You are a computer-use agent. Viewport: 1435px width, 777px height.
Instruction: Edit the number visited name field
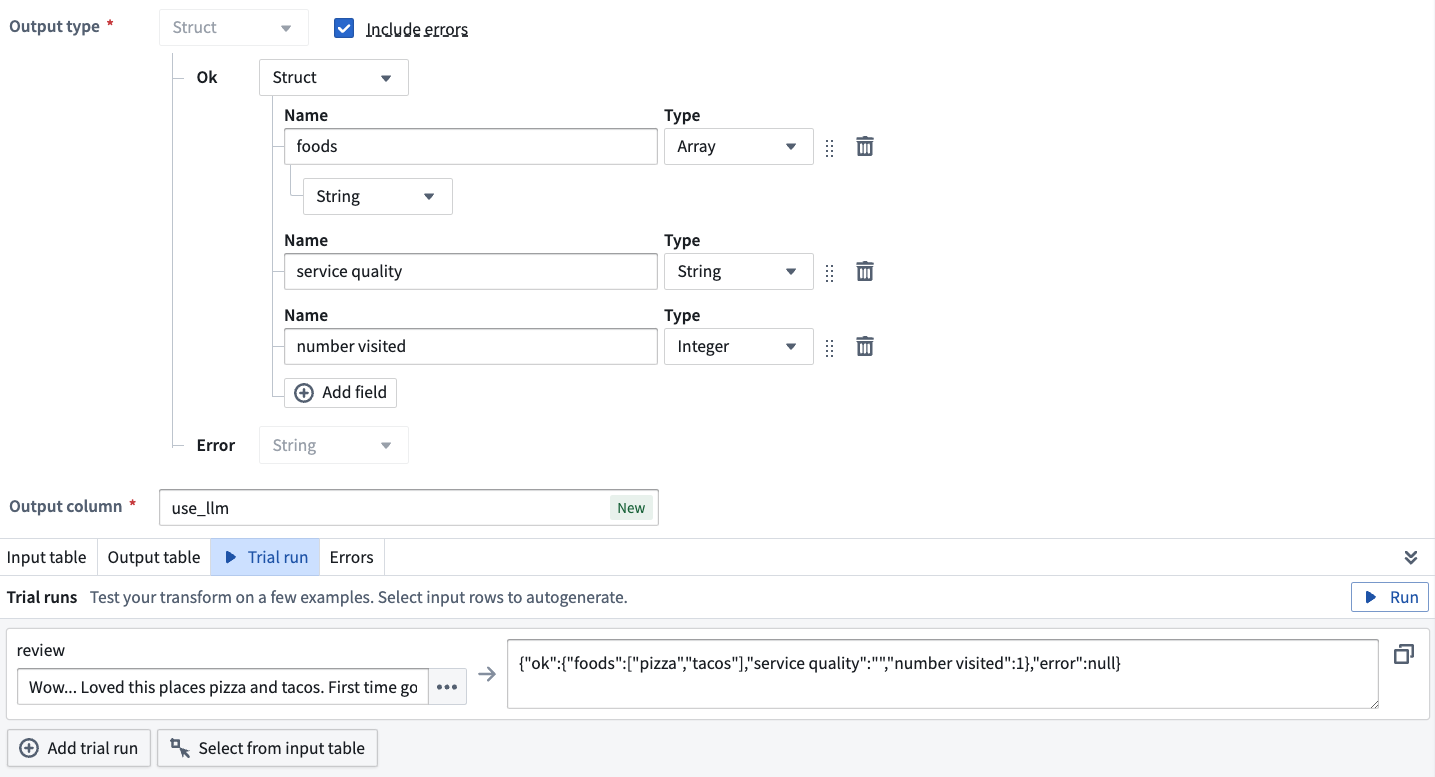pyautogui.click(x=471, y=347)
